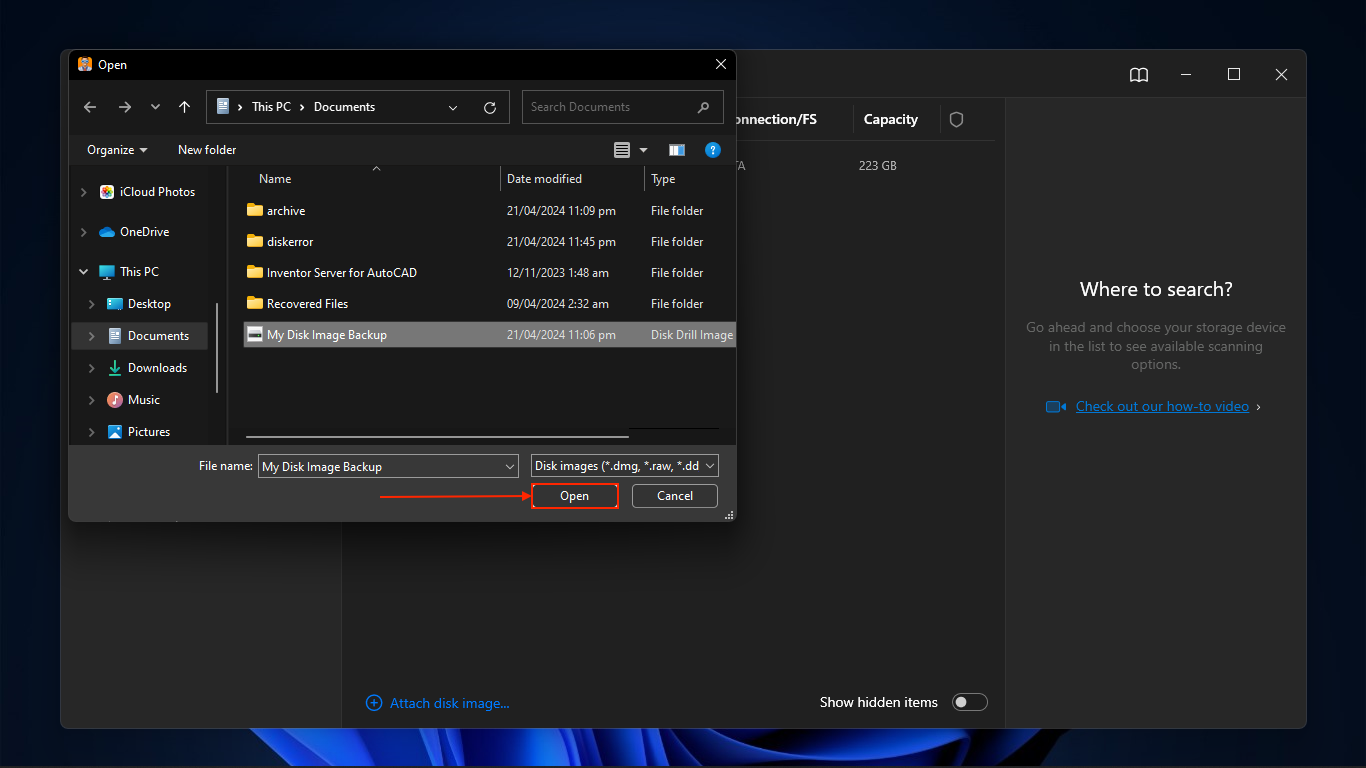This screenshot has height=768, width=1366.
Task: Select OneDrive in navigation pane
Action: (x=134, y=232)
